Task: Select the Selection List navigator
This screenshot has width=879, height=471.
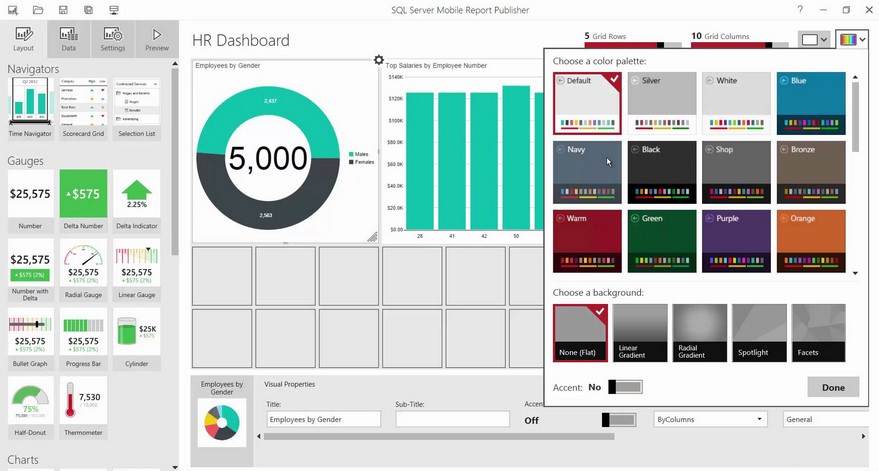Action: 136,109
